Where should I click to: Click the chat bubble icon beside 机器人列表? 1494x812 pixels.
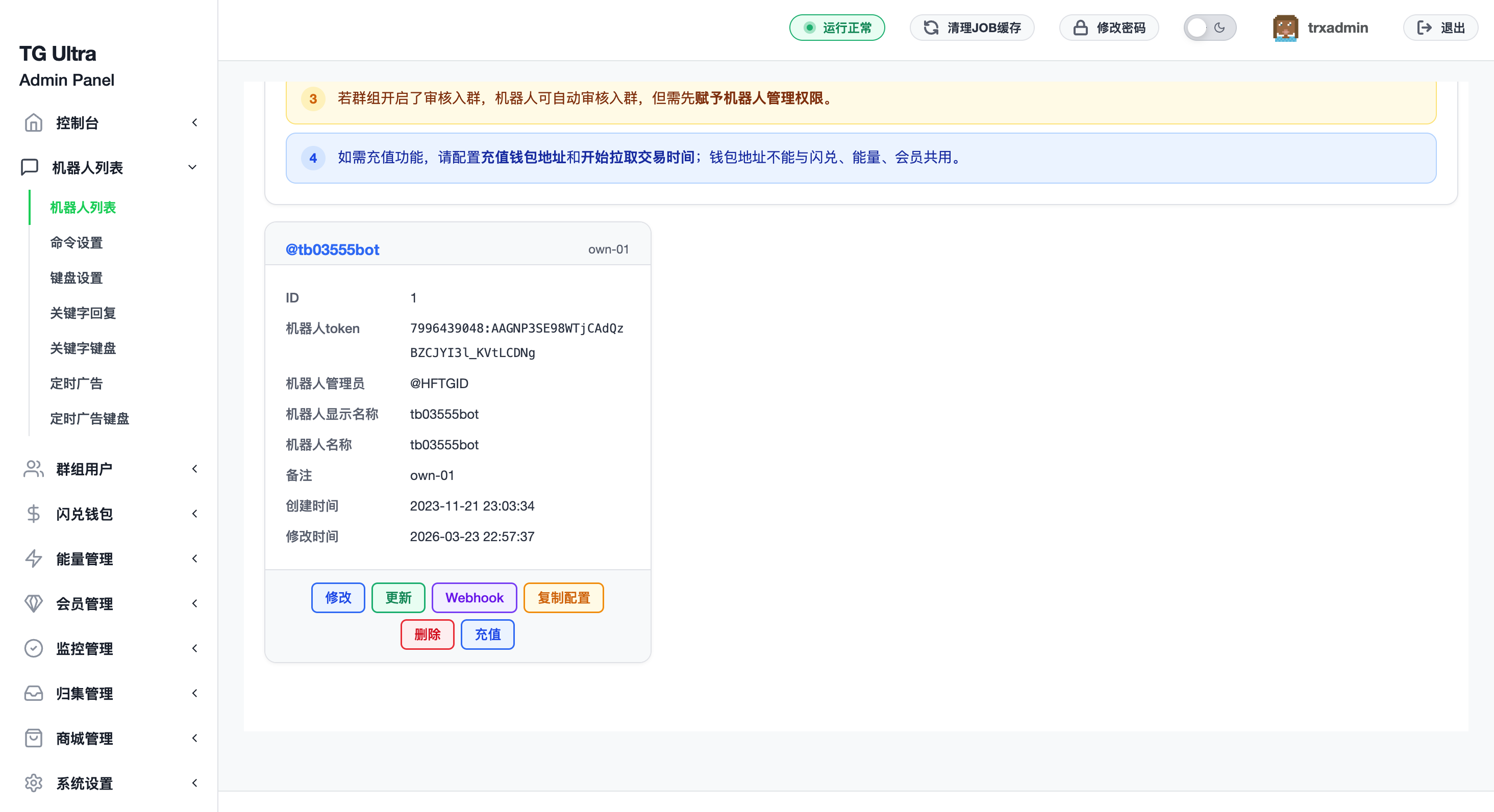(30, 167)
